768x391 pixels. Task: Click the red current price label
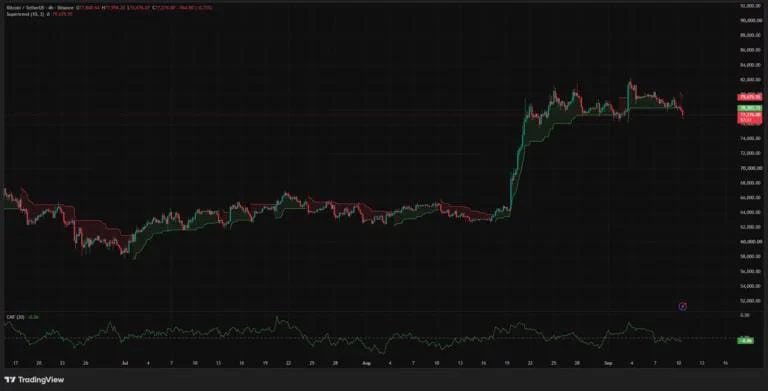(750, 117)
